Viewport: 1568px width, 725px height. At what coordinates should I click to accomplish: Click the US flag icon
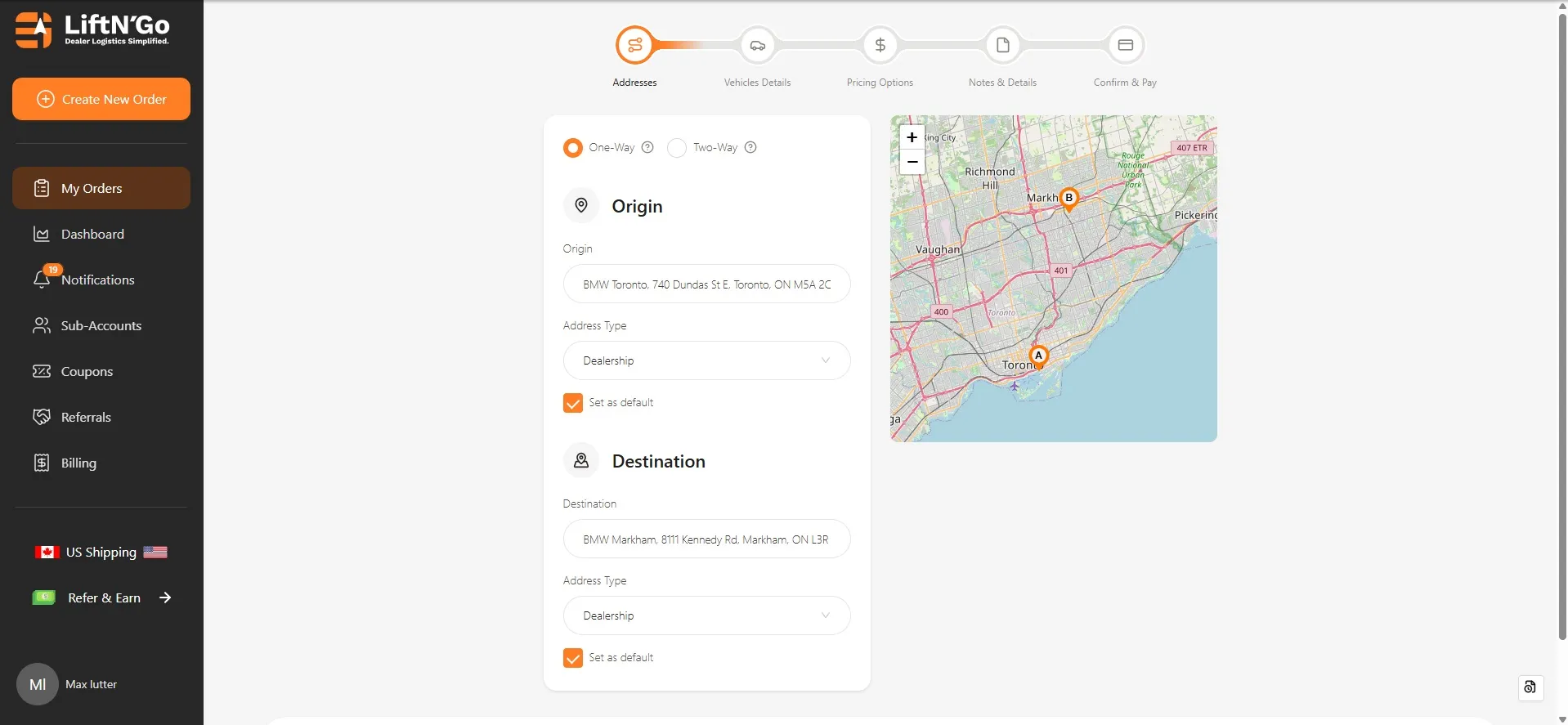click(155, 552)
